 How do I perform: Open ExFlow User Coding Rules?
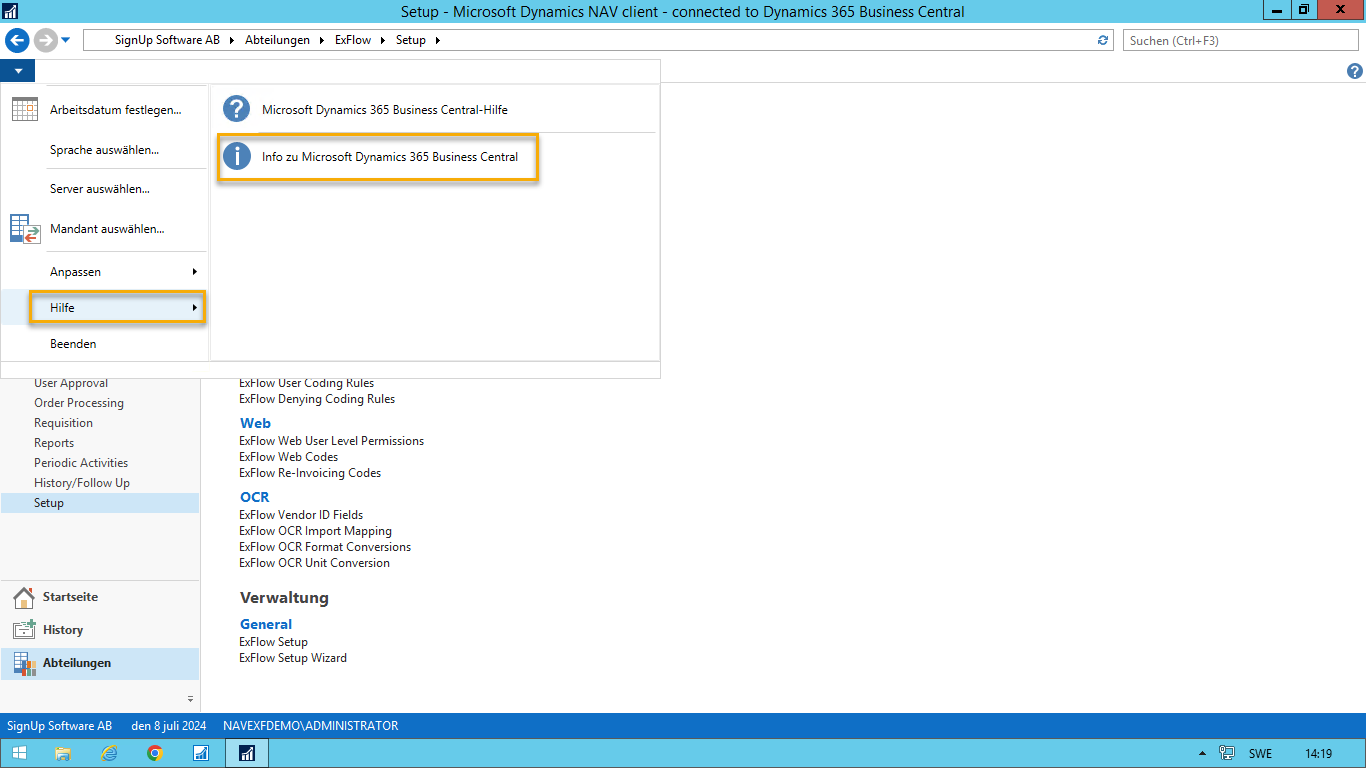pos(307,383)
